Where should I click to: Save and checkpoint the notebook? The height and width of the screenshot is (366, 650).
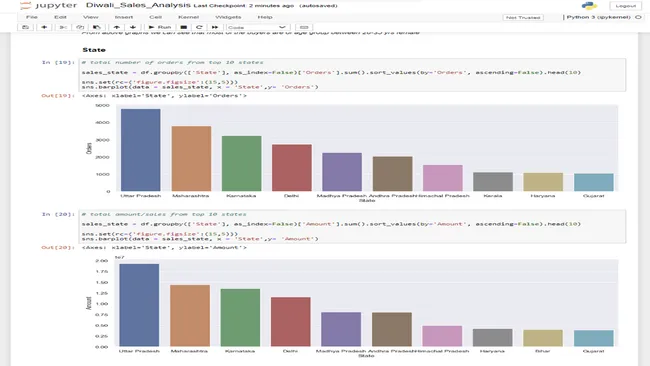coord(25,27)
